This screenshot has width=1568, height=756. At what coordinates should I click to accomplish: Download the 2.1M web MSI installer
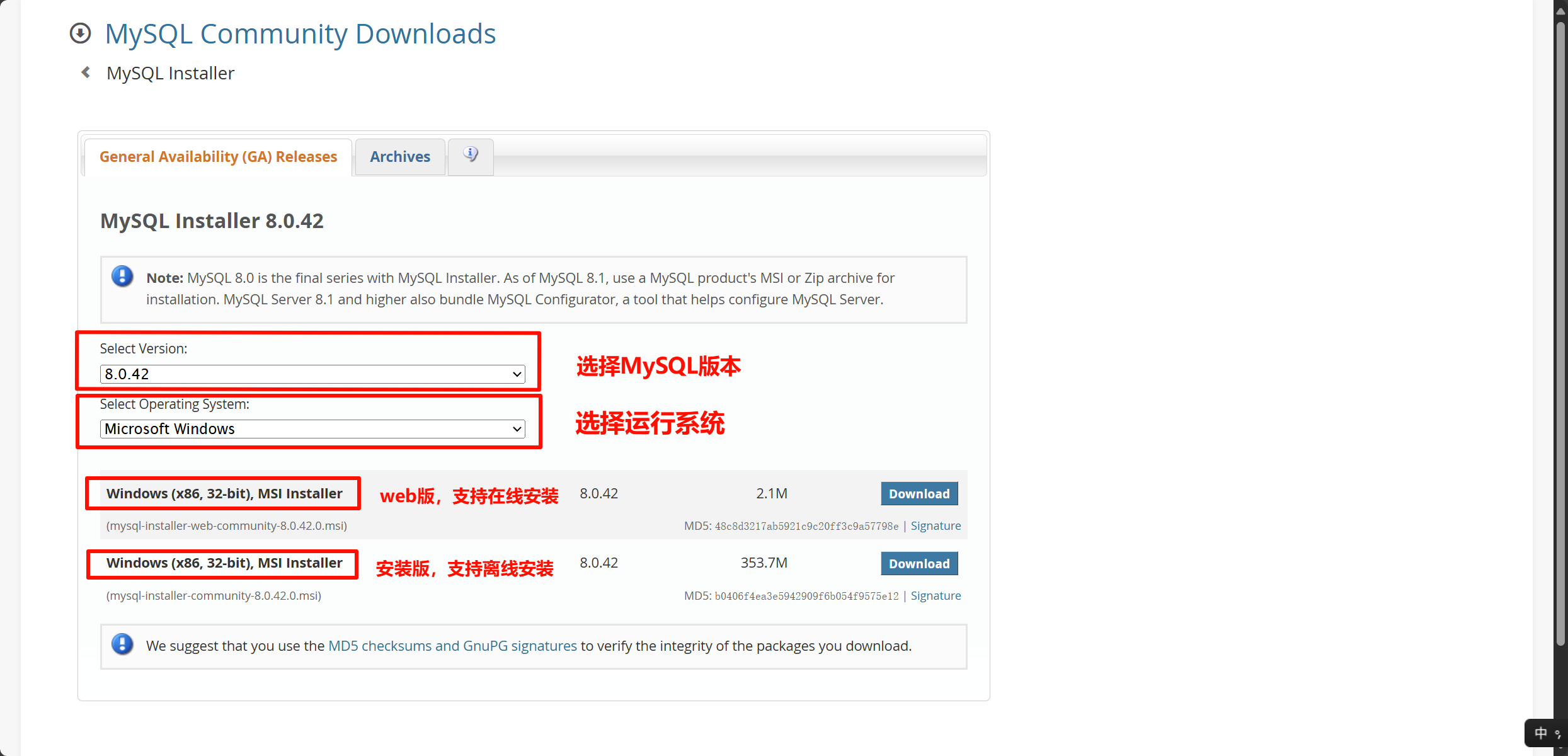[918, 494]
